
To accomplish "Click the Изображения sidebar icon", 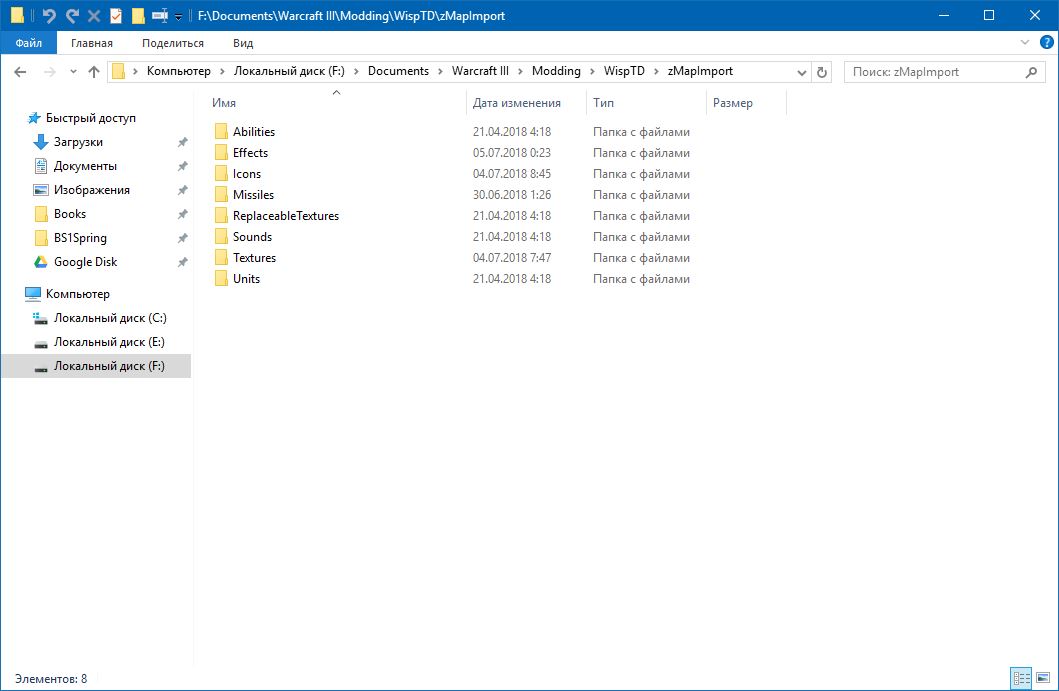I will click(x=41, y=190).
